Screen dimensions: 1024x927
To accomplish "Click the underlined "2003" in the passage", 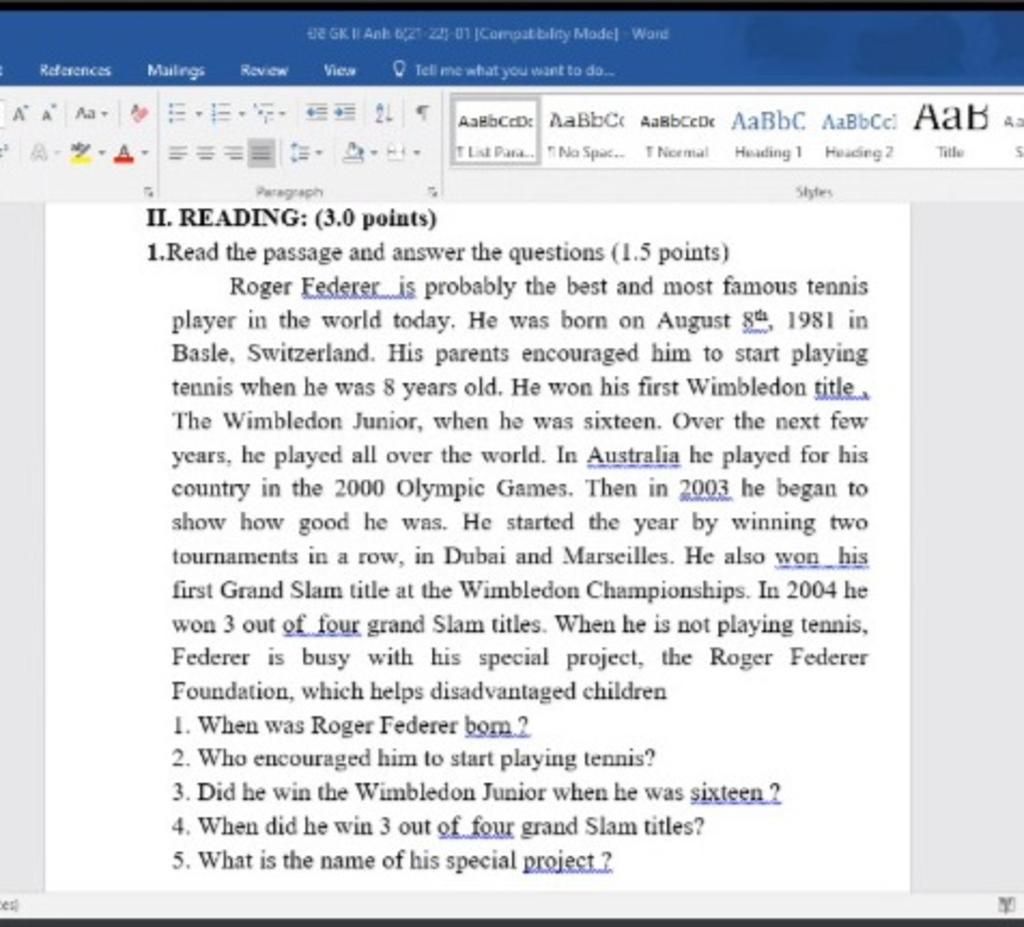I will point(704,489).
